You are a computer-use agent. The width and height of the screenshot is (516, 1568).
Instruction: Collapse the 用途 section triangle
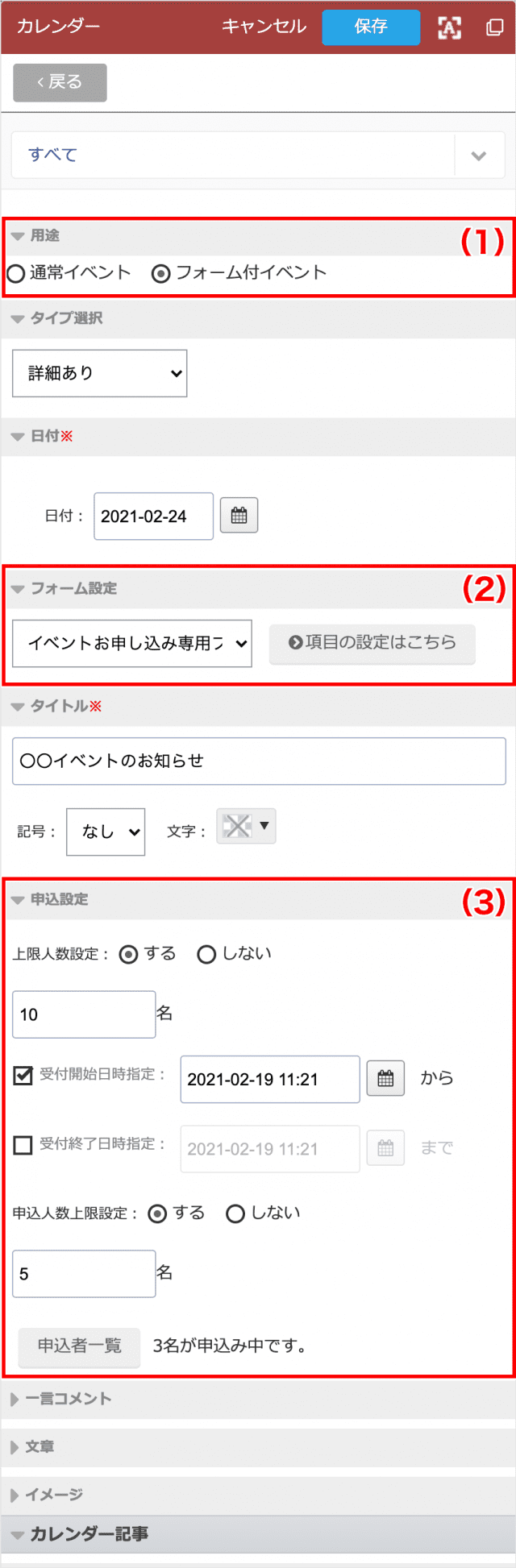click(x=18, y=236)
